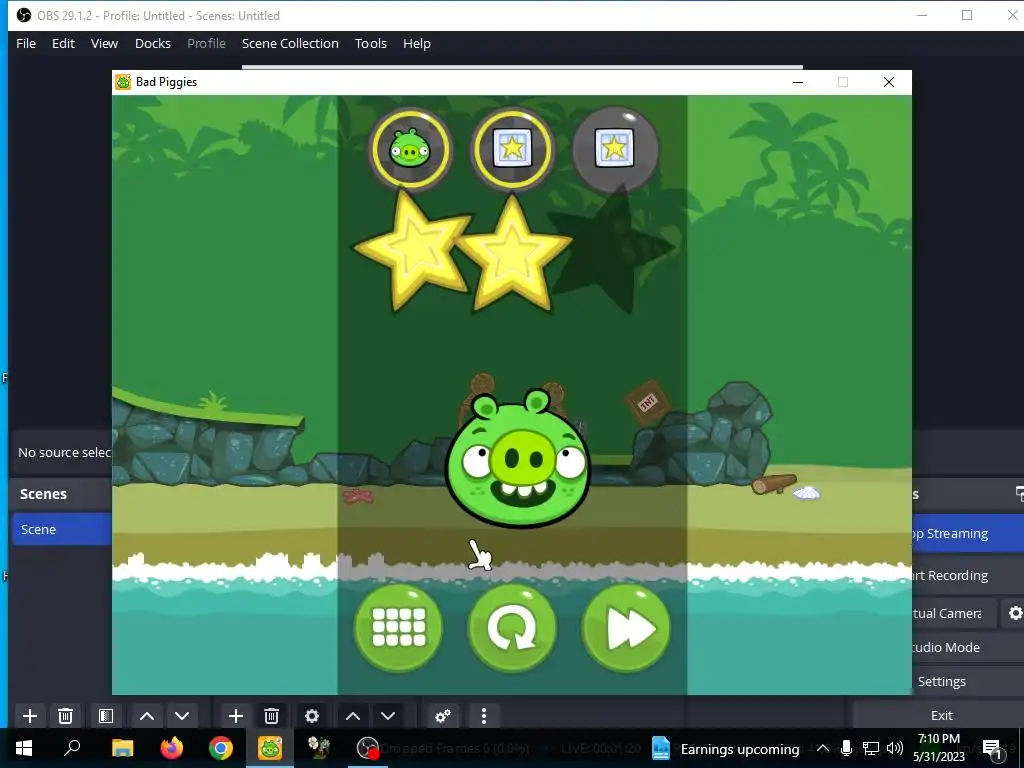Select the 'Scene' item in Scenes list
1024x768 pixels.
[x=62, y=529]
